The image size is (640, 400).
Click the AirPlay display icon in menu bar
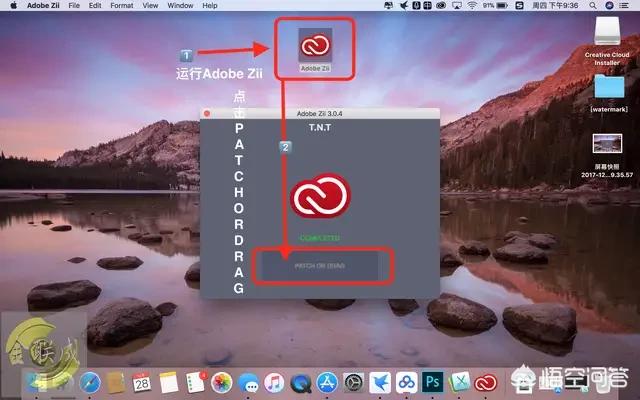pos(457,5)
